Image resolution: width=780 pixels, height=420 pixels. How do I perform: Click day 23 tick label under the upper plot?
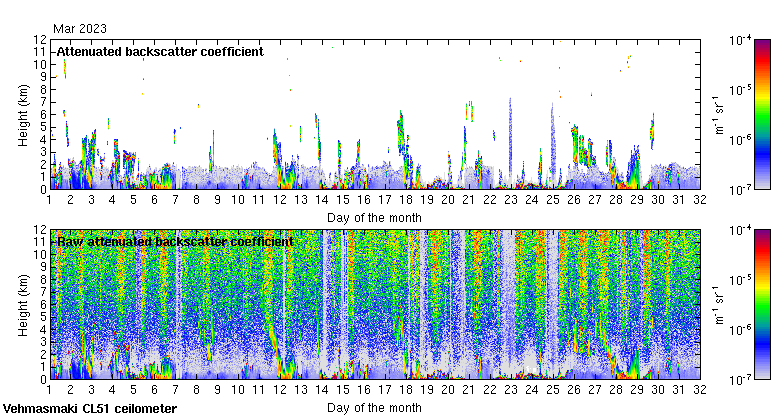pos(511,200)
